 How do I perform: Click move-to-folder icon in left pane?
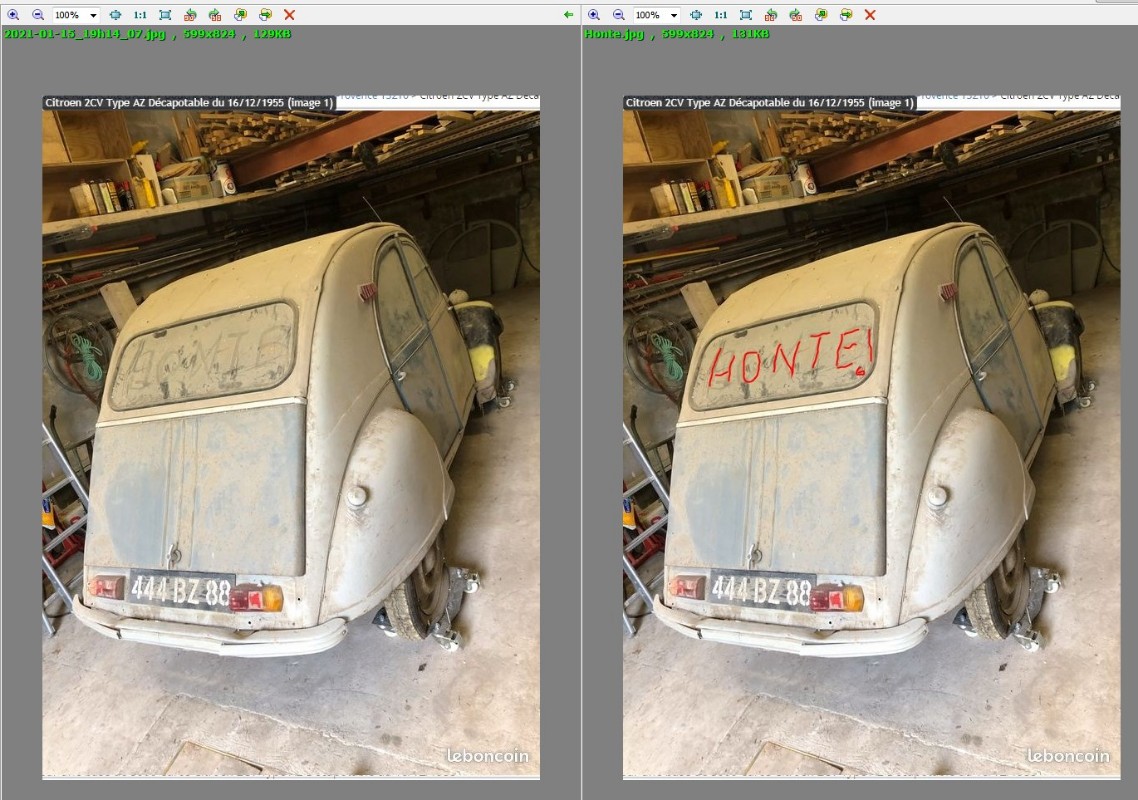coord(265,15)
